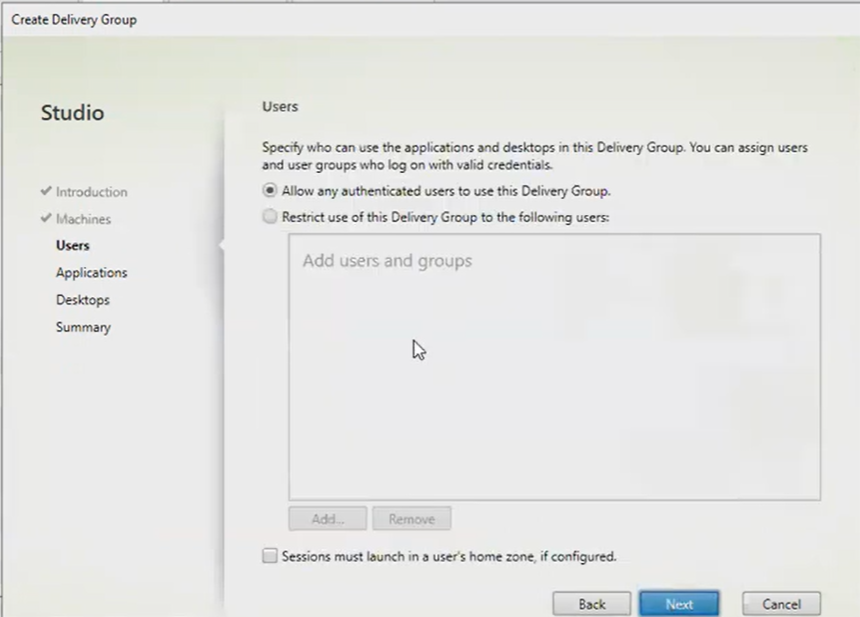
Task: Go back using the Back button
Action: click(x=592, y=604)
